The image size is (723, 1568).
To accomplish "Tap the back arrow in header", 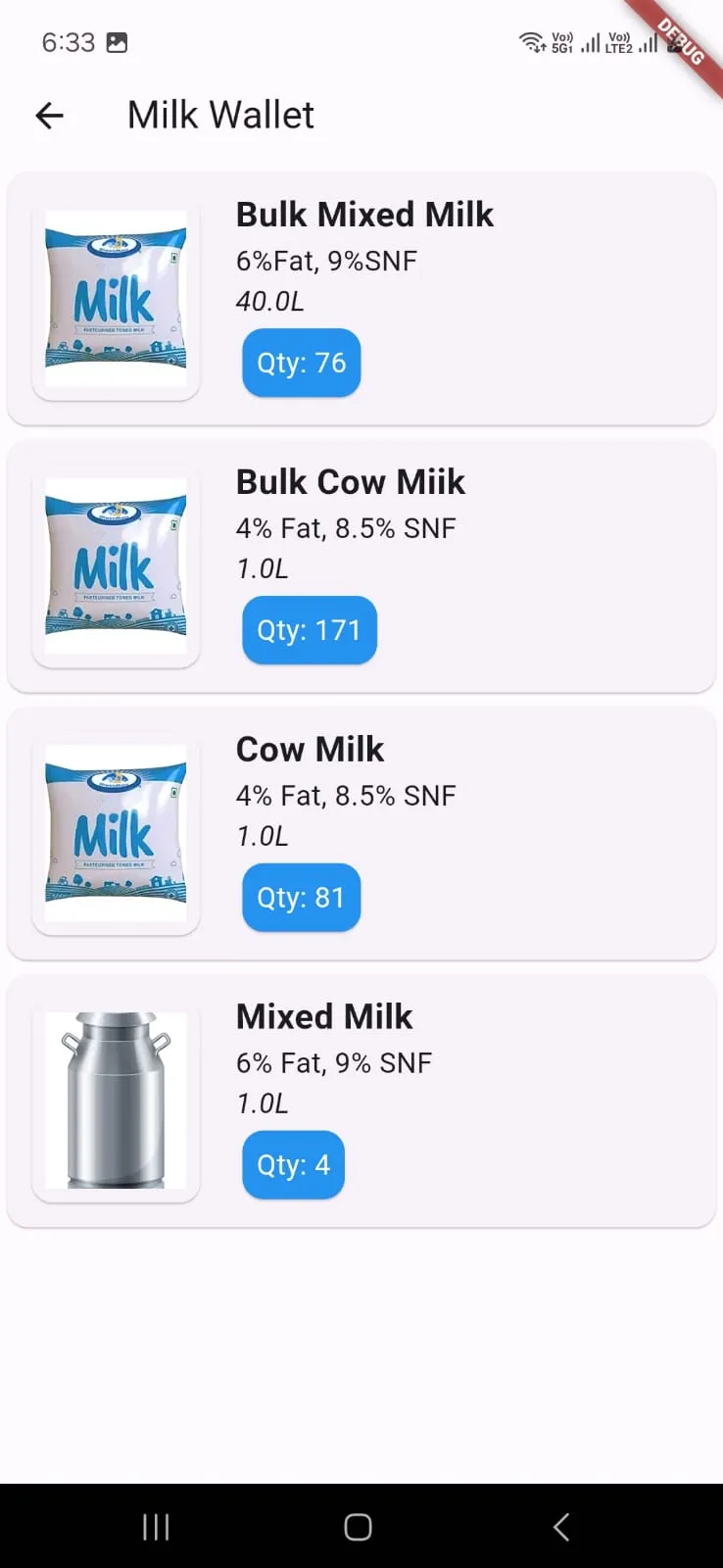I will click(x=49, y=116).
